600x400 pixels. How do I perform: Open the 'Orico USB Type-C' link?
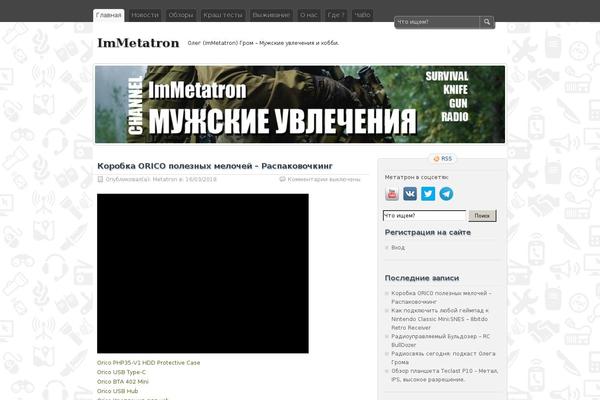pyautogui.click(x=121, y=372)
